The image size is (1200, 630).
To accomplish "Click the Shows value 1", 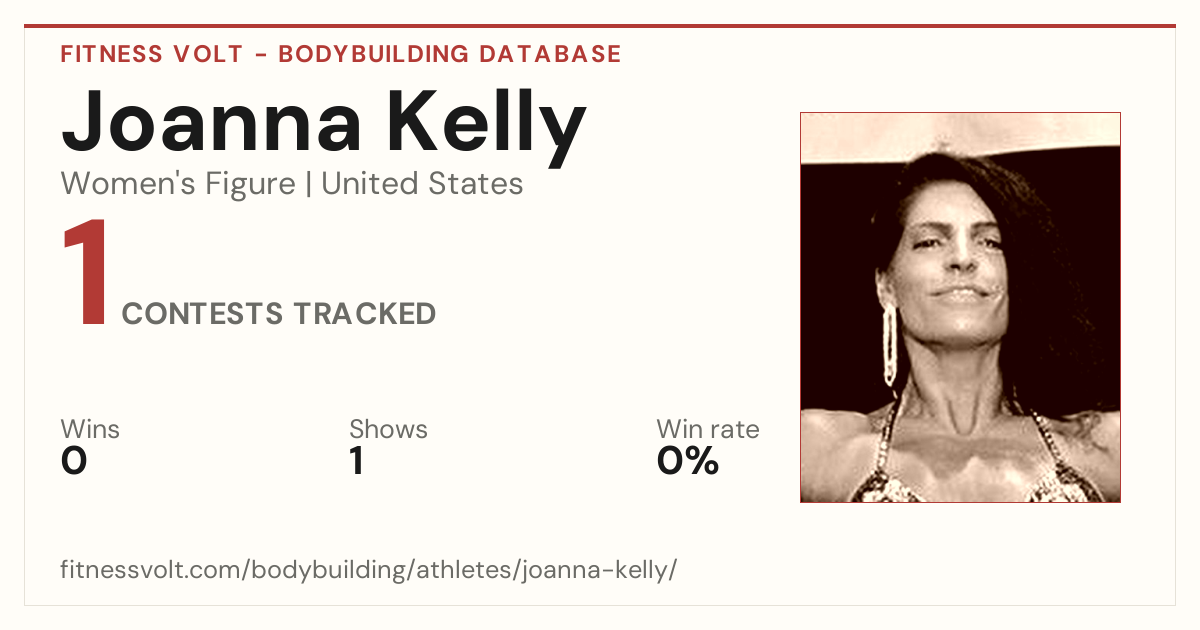I will [357, 462].
